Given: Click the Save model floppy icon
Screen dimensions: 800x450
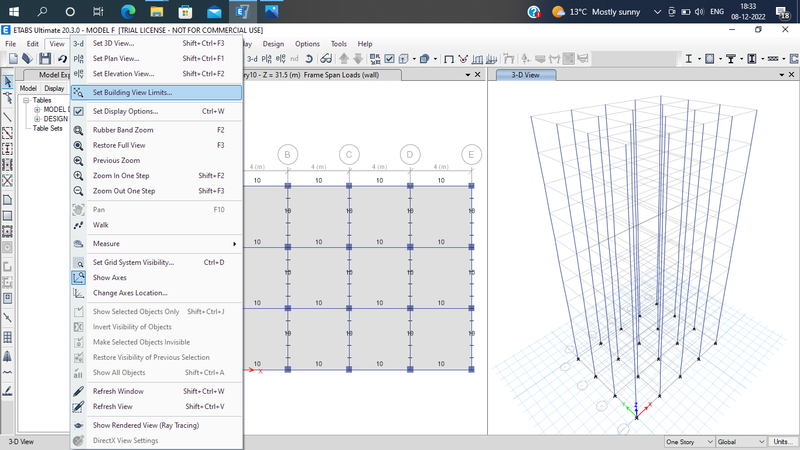Looking at the screenshot, I should pos(45,59).
